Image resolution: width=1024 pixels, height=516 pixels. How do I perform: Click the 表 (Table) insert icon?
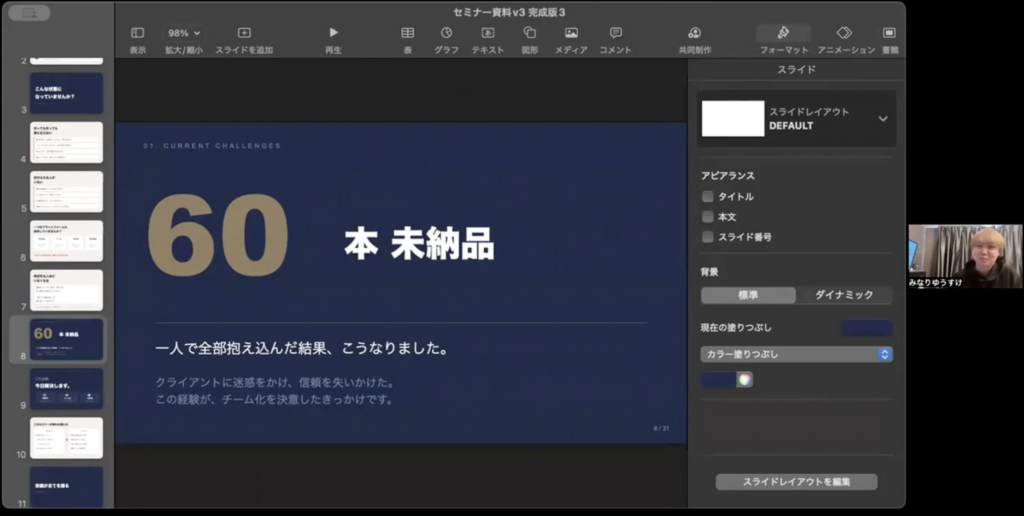coord(407,33)
